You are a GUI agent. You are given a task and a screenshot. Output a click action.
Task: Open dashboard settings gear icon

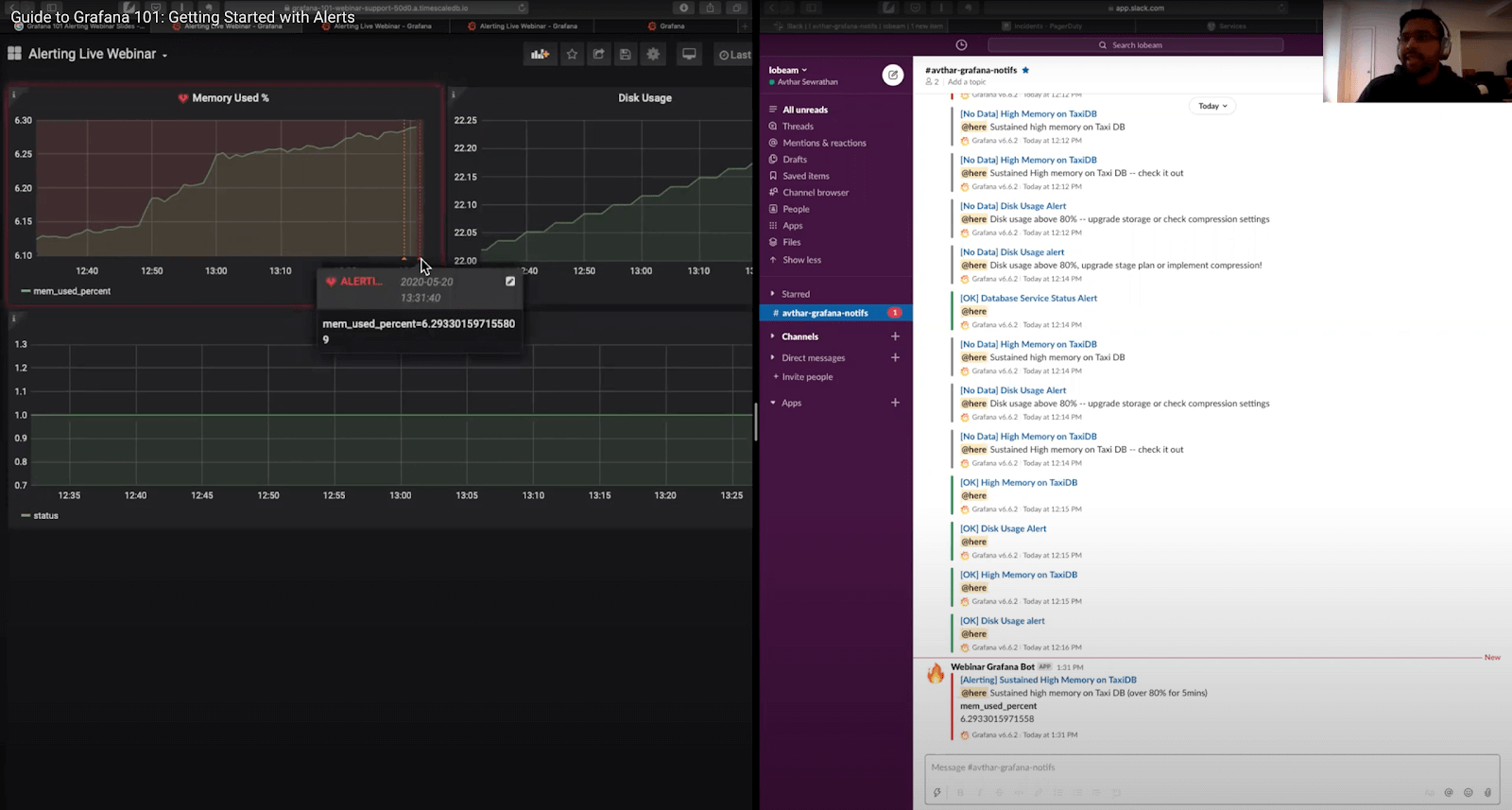[653, 55]
